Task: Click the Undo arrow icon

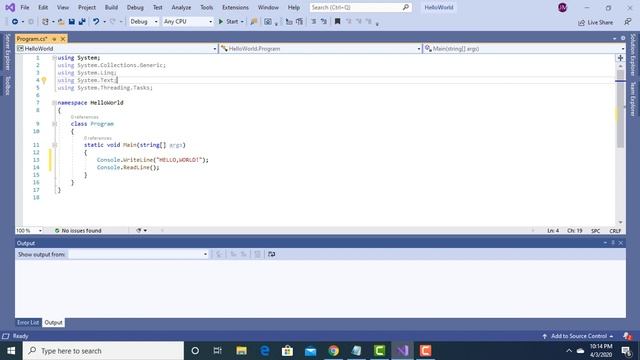Action: coord(96,22)
